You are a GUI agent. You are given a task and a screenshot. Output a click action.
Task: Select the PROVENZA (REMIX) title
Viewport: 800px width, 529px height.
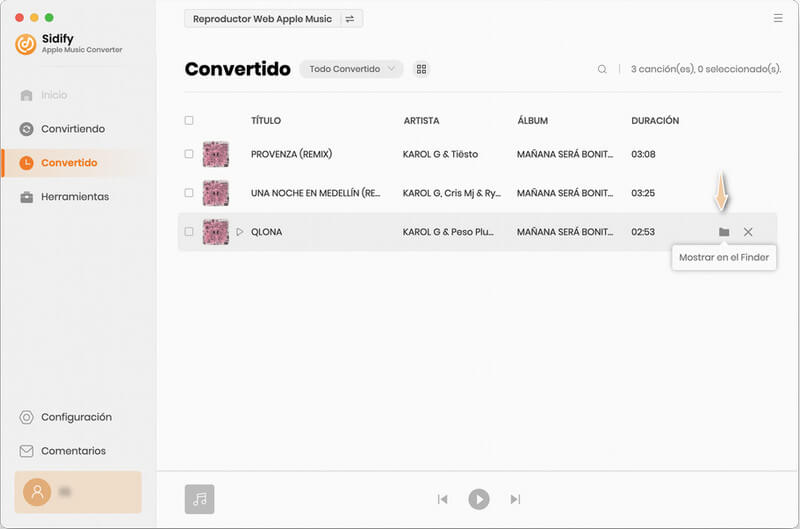point(291,154)
